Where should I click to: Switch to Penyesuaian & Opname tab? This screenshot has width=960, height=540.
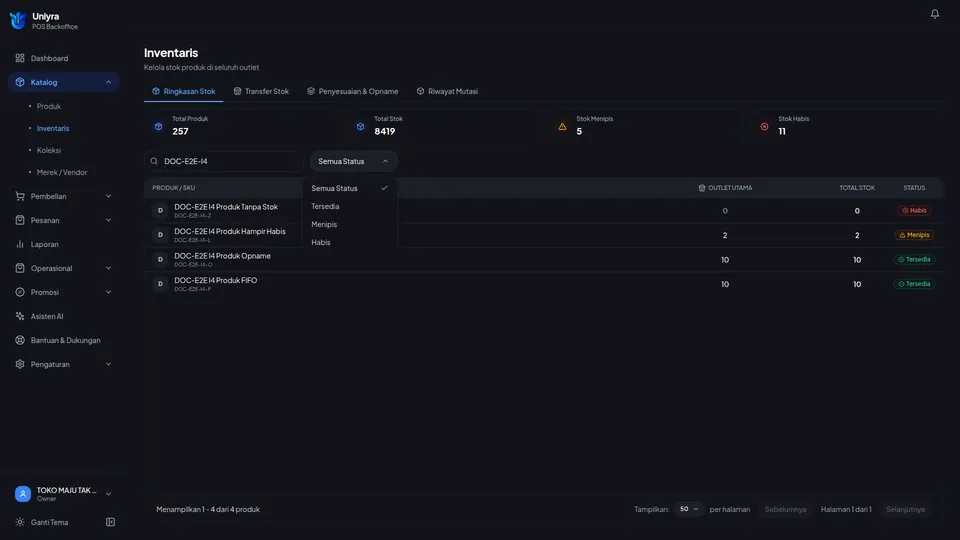point(353,91)
